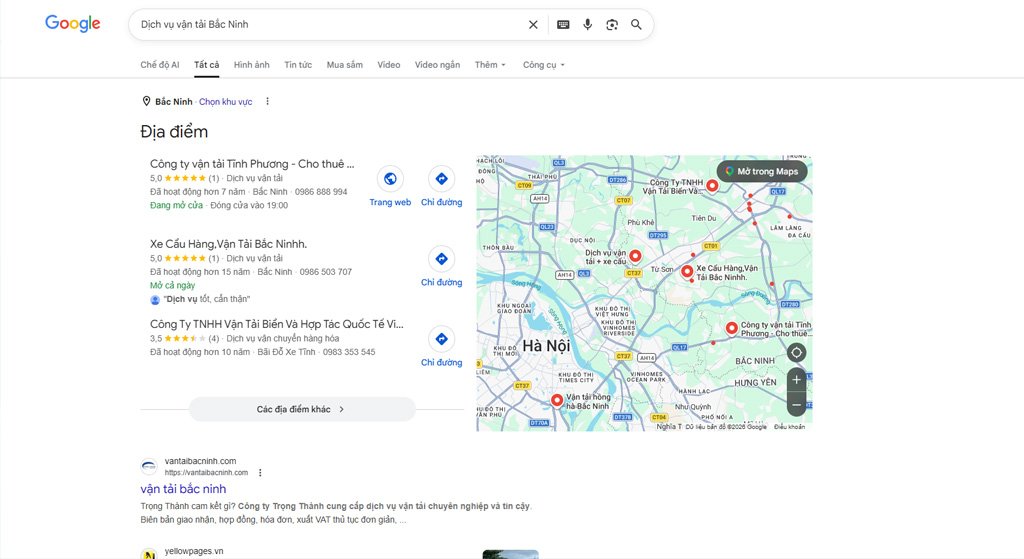Click yellowpages.vn site name
This screenshot has width=1024, height=559.
(194, 551)
